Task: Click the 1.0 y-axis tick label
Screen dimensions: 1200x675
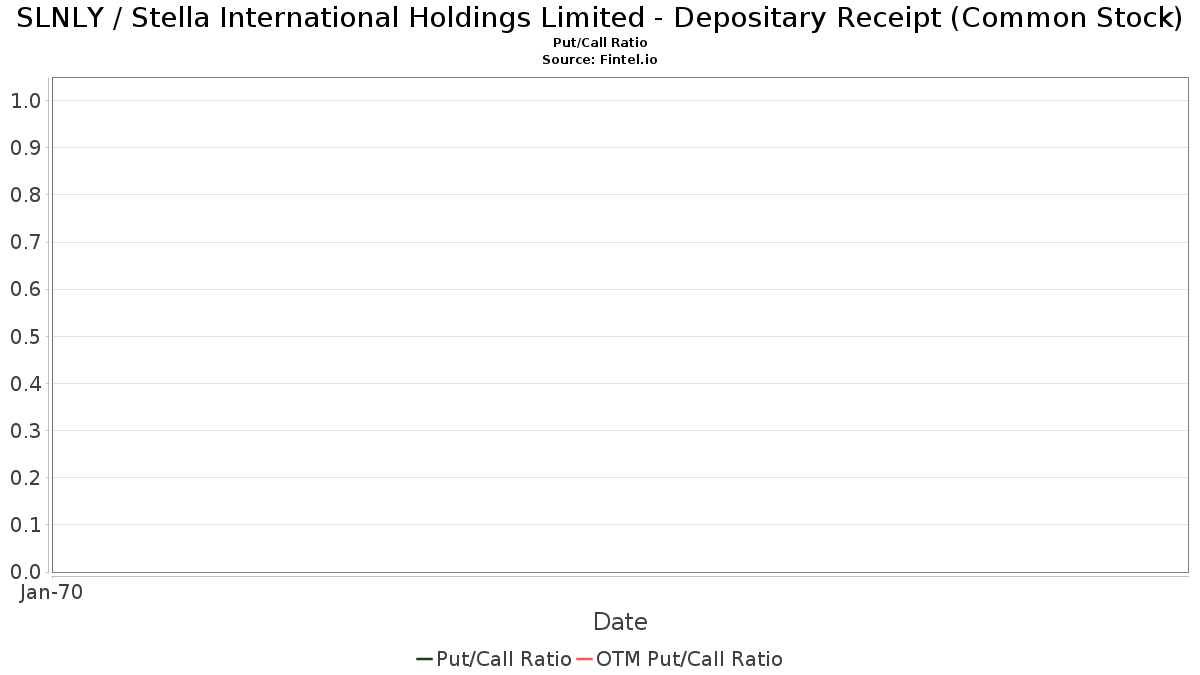Action: point(25,101)
